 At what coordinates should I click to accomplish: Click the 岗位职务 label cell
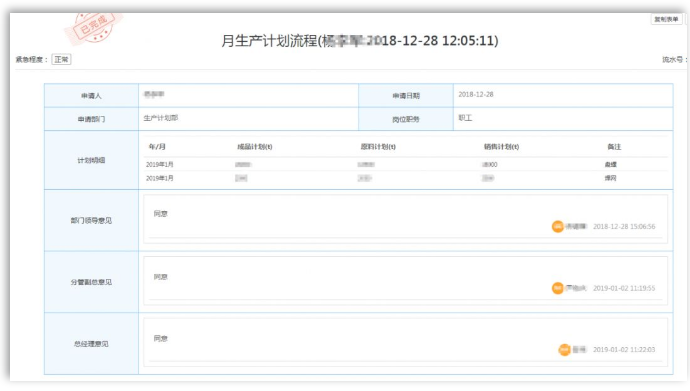pos(406,119)
